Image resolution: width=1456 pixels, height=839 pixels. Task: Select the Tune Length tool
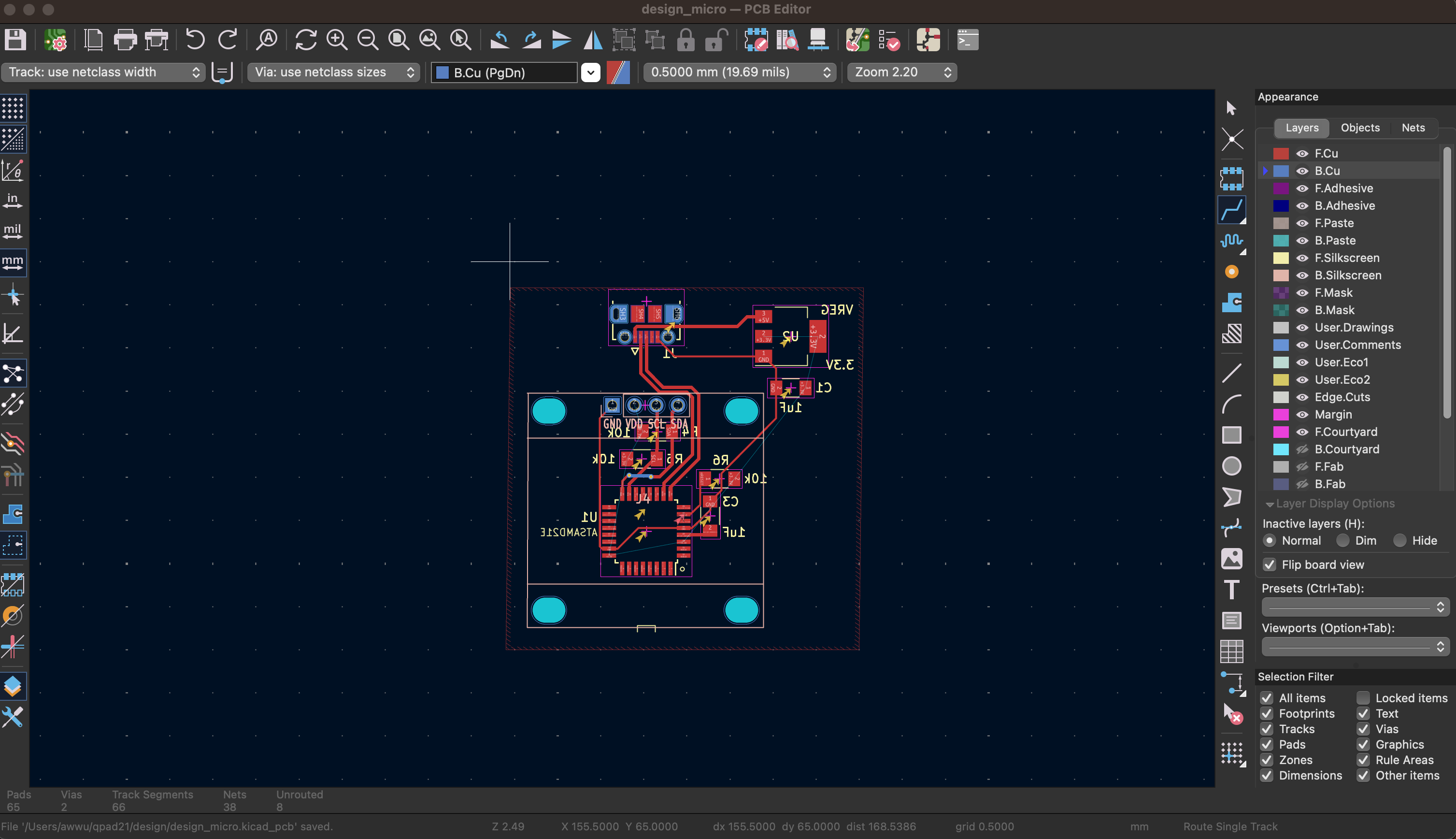coord(1232,241)
